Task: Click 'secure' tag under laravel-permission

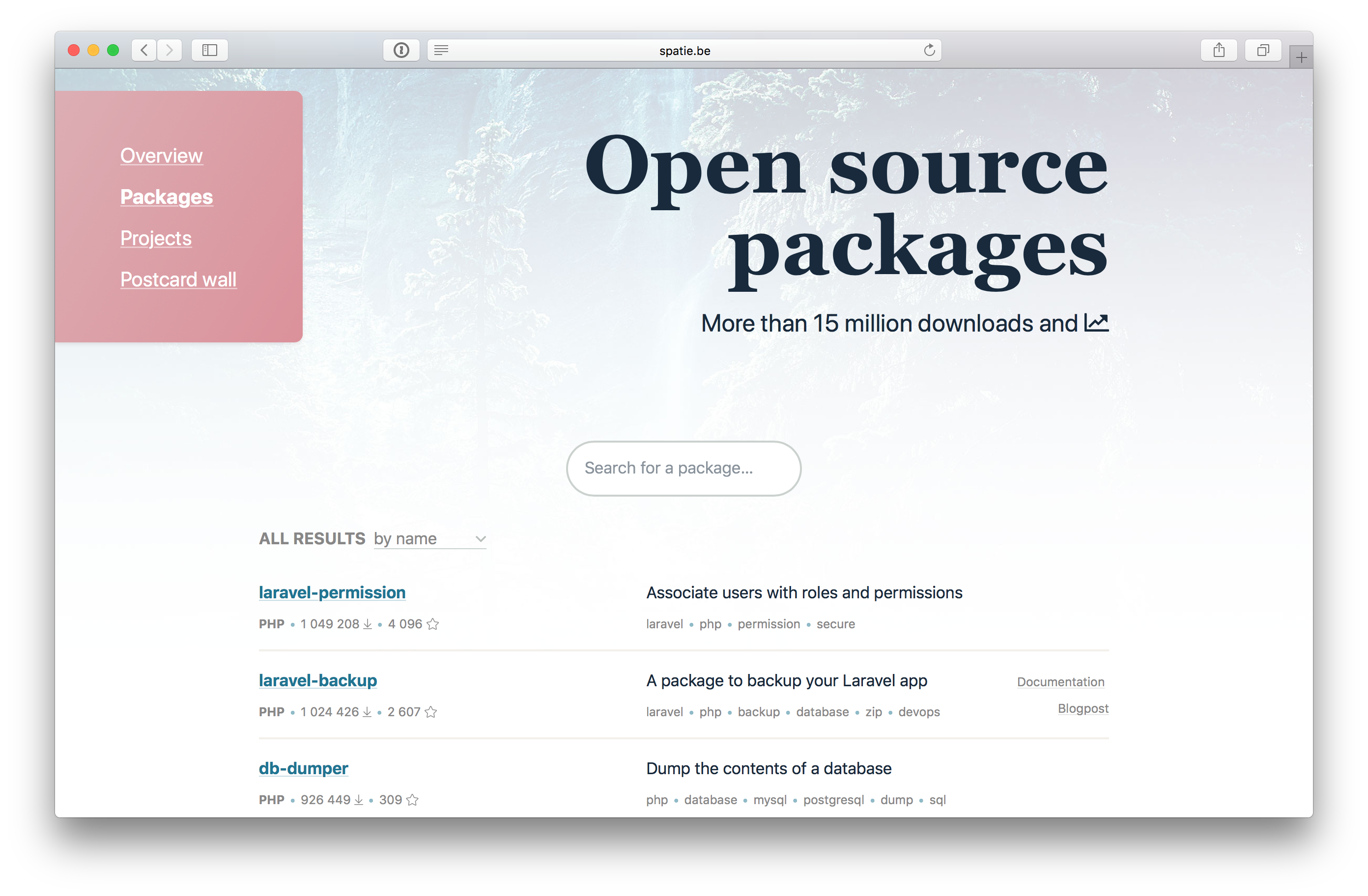Action: pos(836,624)
